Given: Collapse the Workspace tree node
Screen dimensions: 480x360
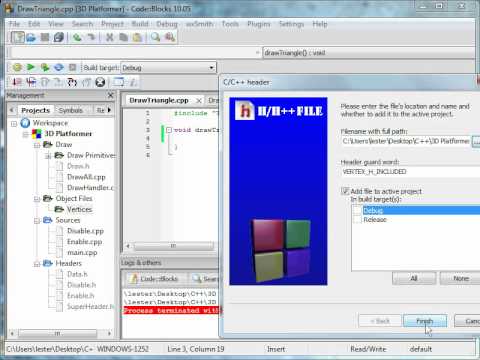Looking at the screenshot, I should tap(14, 124).
